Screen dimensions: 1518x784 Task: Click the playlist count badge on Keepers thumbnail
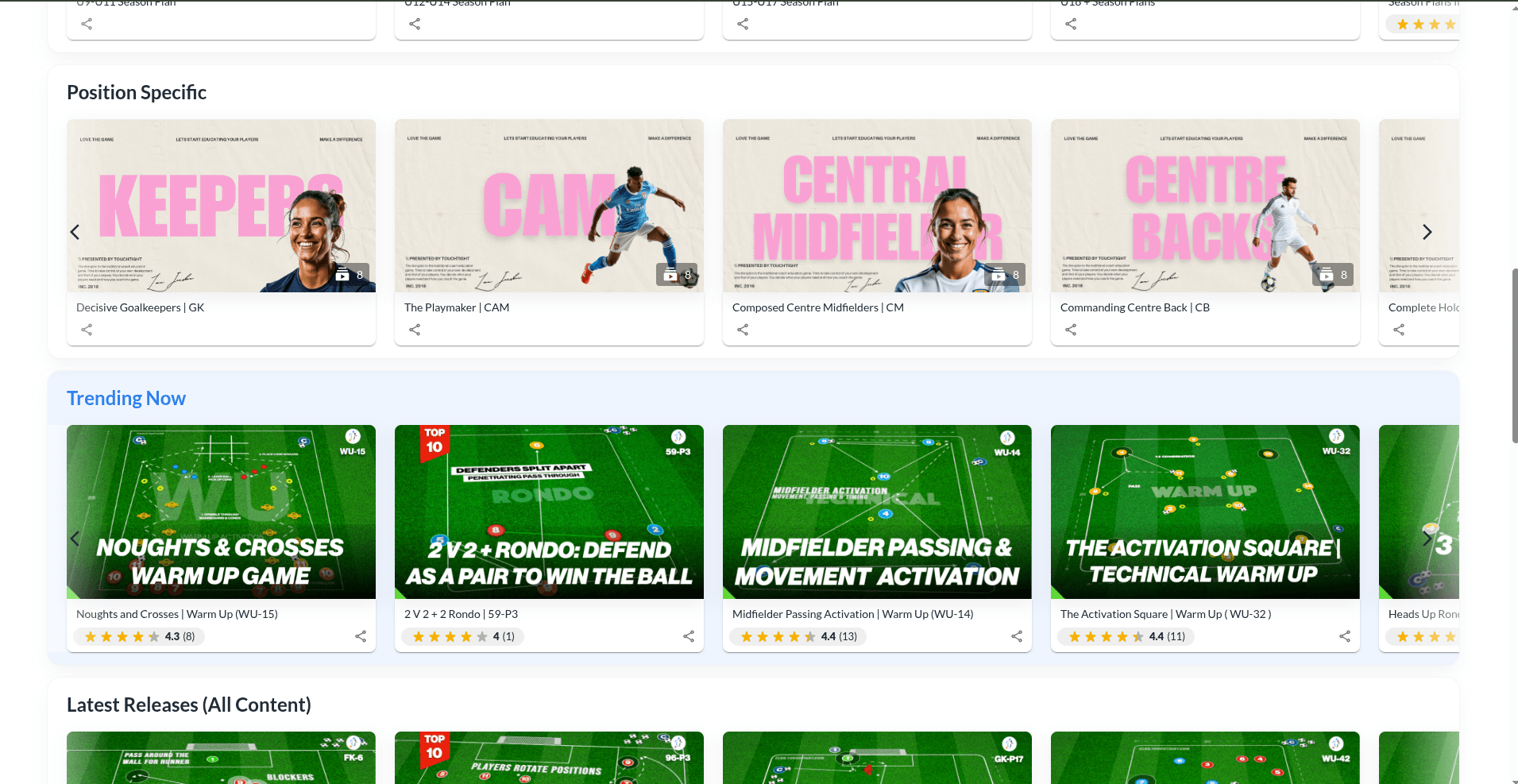[350, 275]
